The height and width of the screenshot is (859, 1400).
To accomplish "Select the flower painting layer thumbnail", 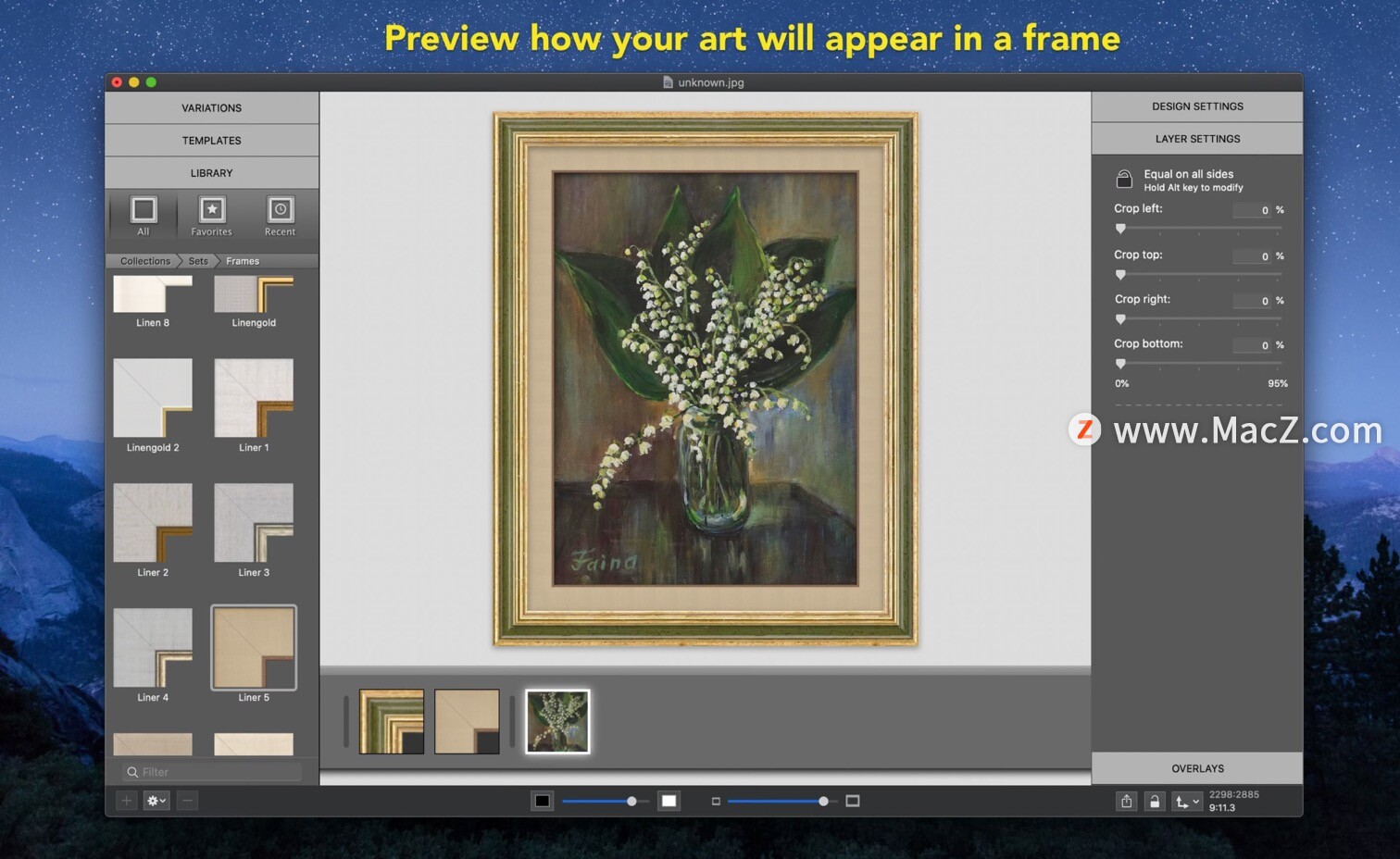I will 557,721.
